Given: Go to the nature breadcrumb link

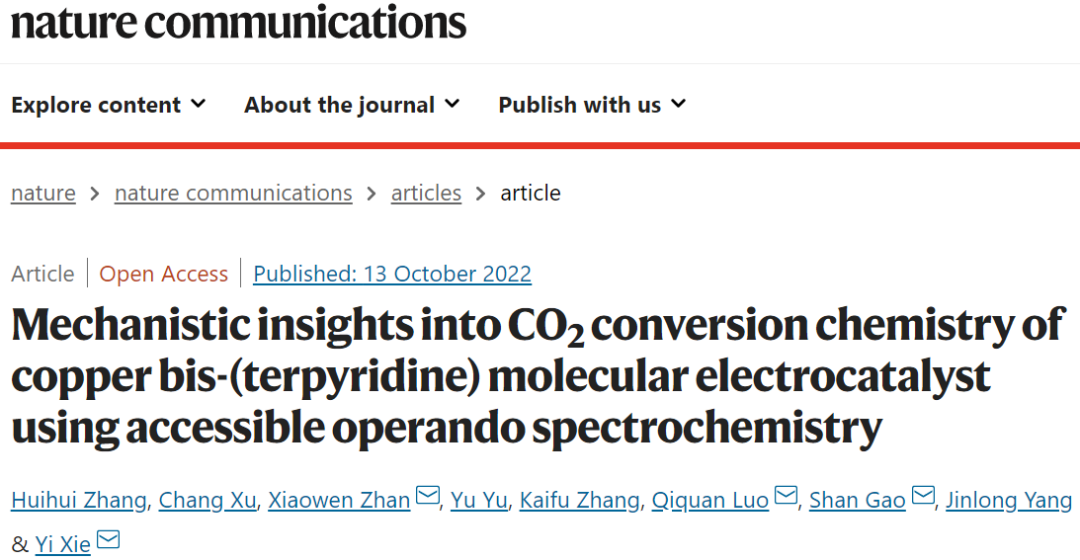Looking at the screenshot, I should coord(43,194).
